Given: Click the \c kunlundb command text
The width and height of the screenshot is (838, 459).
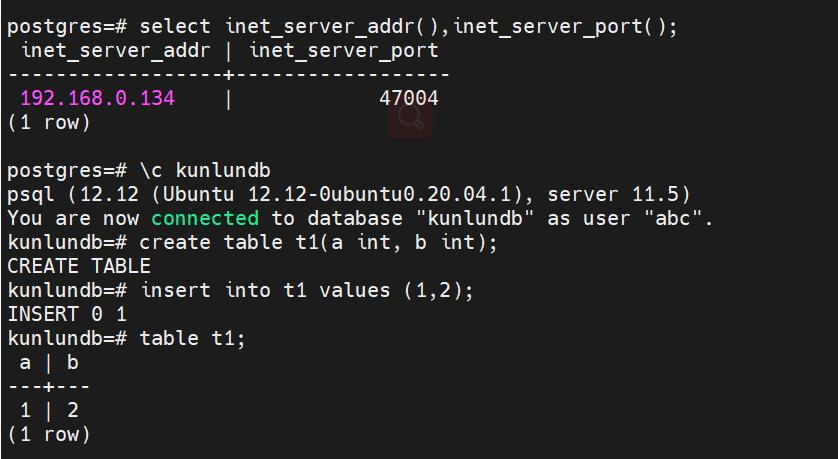Looking at the screenshot, I should 205,170.
